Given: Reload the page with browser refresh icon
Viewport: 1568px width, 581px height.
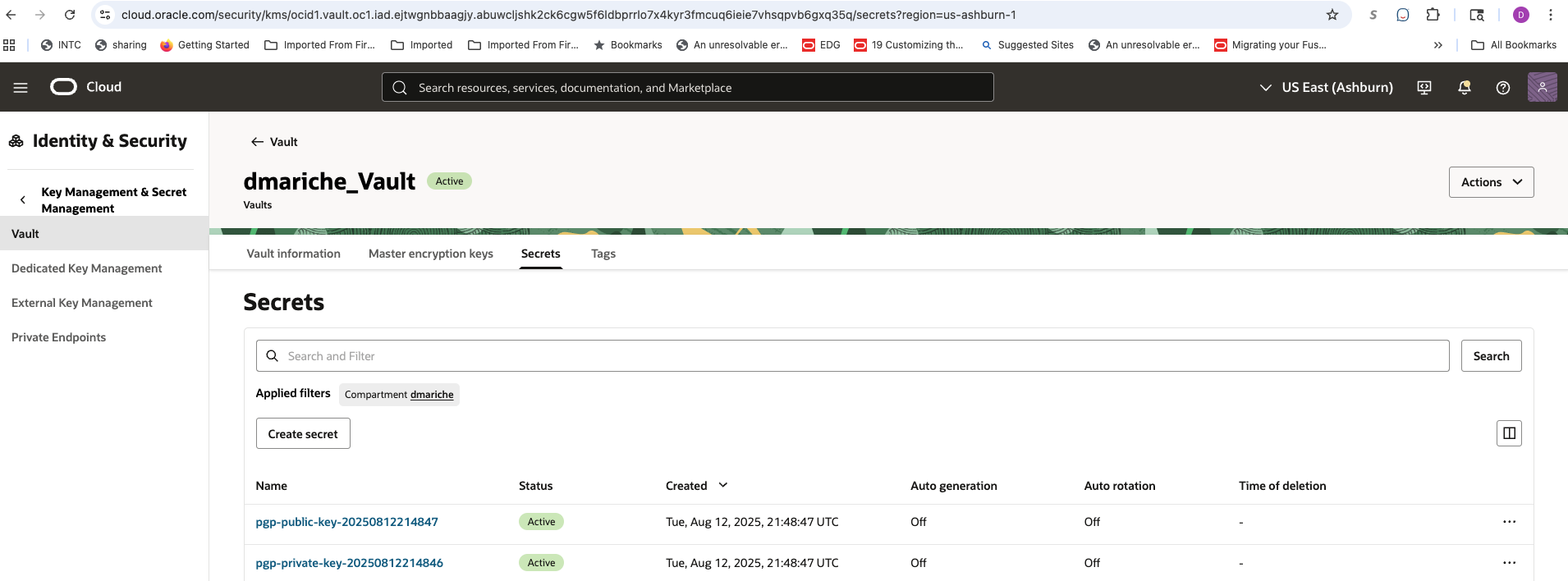Looking at the screenshot, I should pos(70,15).
